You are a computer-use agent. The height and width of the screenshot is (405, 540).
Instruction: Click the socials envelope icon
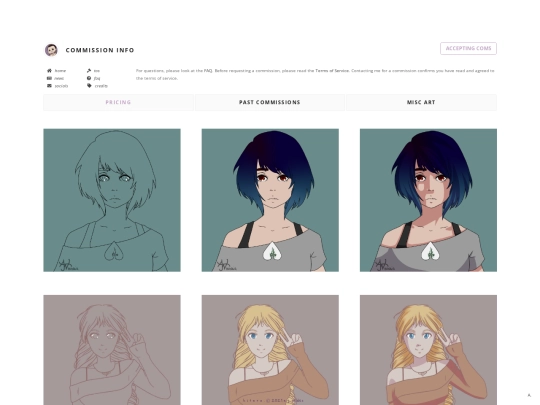(x=49, y=86)
